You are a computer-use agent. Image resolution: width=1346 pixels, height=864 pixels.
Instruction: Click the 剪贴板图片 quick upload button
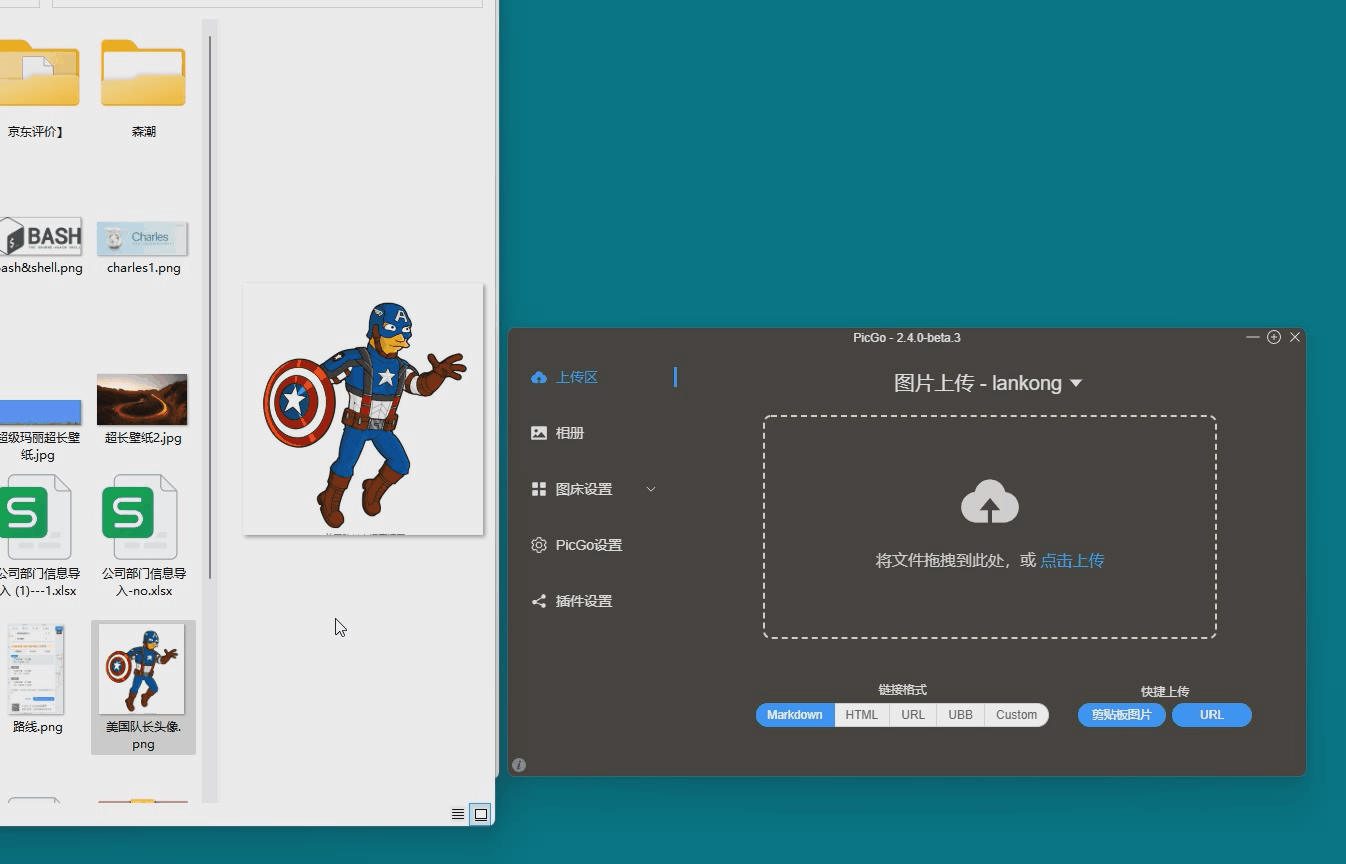click(1122, 715)
